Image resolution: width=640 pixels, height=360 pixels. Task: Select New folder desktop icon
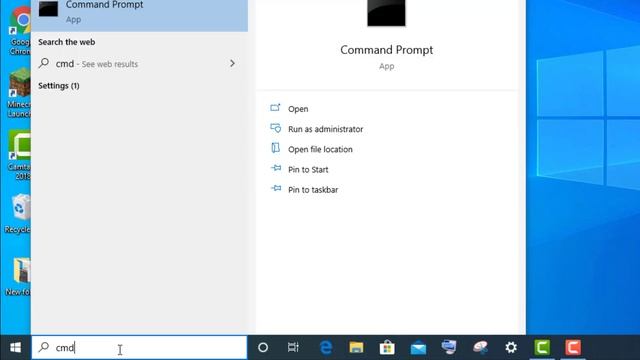18,277
